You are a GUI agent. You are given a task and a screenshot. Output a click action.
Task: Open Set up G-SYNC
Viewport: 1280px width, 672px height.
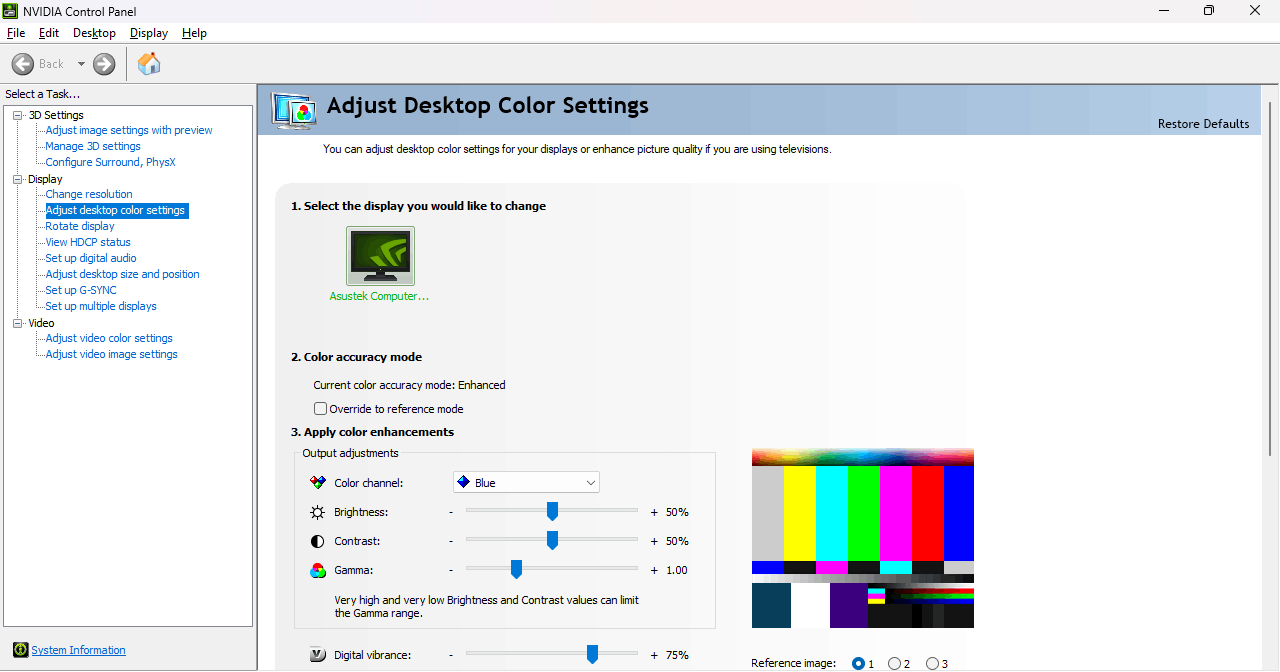click(x=81, y=290)
